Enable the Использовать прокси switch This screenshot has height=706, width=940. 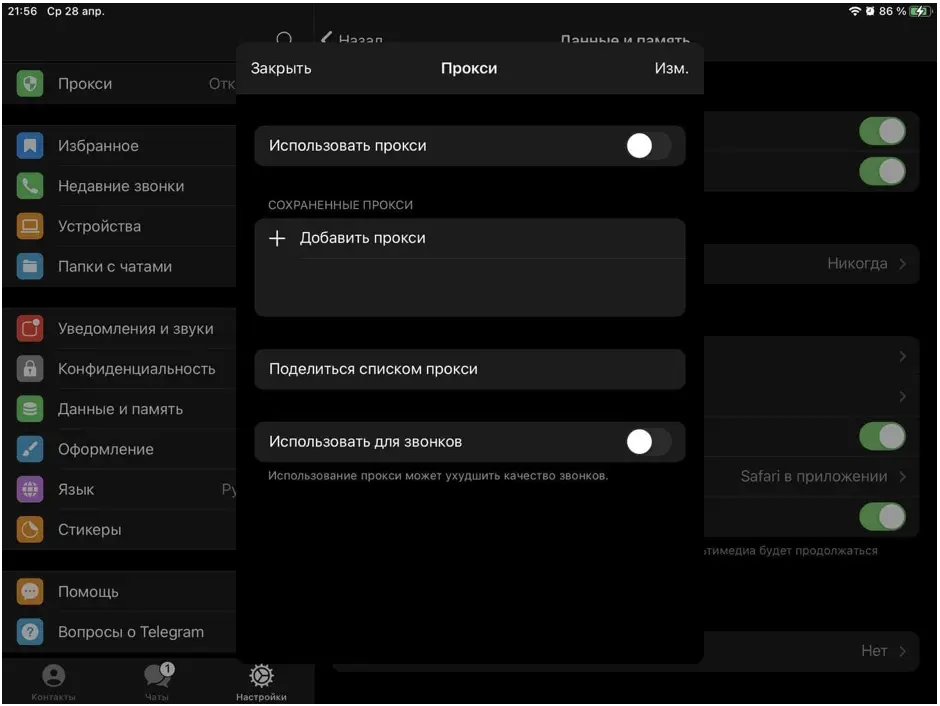(x=647, y=145)
